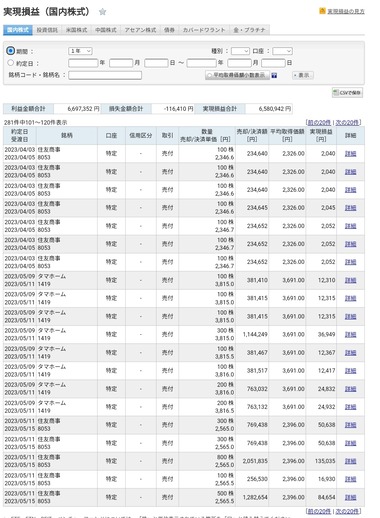
Task: Click the 281件中101〜120件表示 text
Action: point(36,123)
